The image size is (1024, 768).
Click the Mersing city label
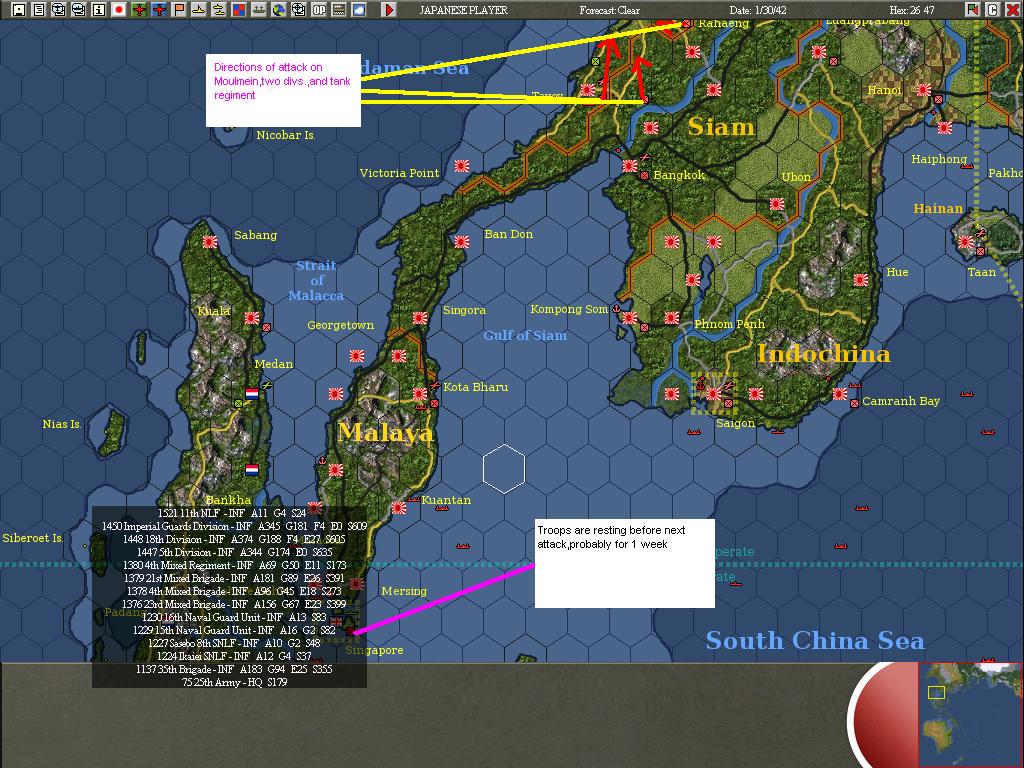[404, 591]
